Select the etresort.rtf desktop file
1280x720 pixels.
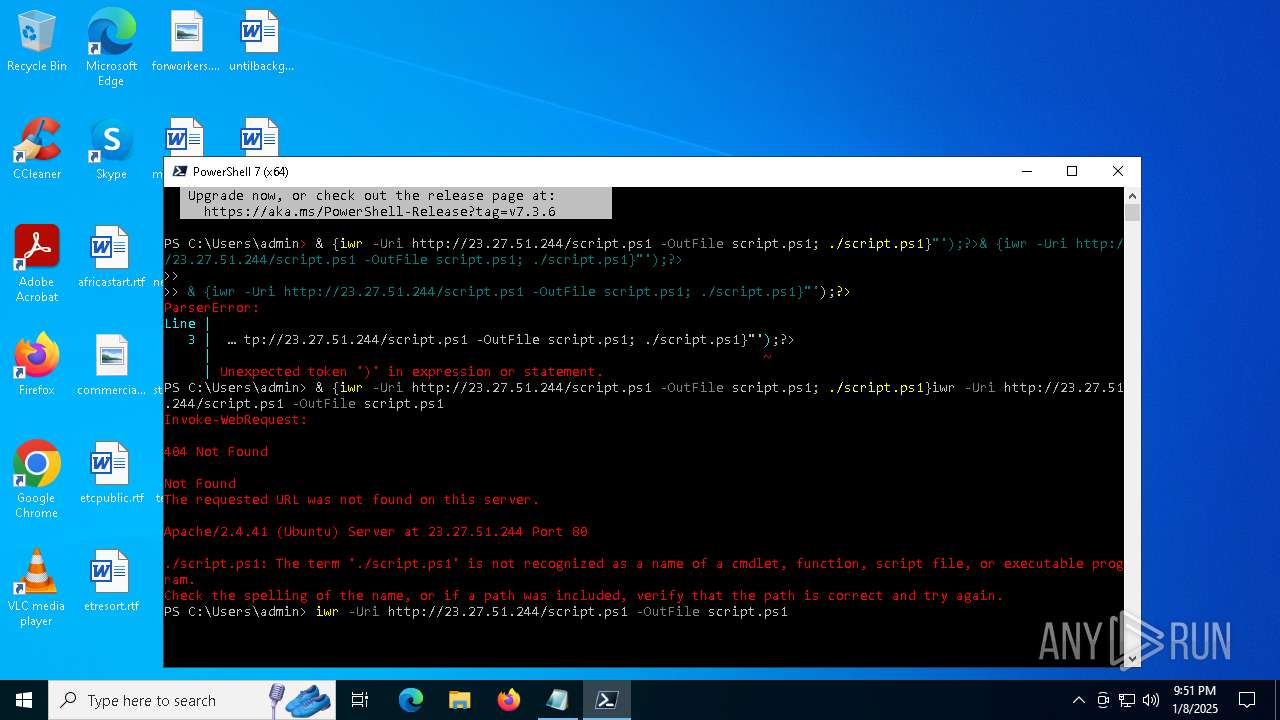point(111,581)
